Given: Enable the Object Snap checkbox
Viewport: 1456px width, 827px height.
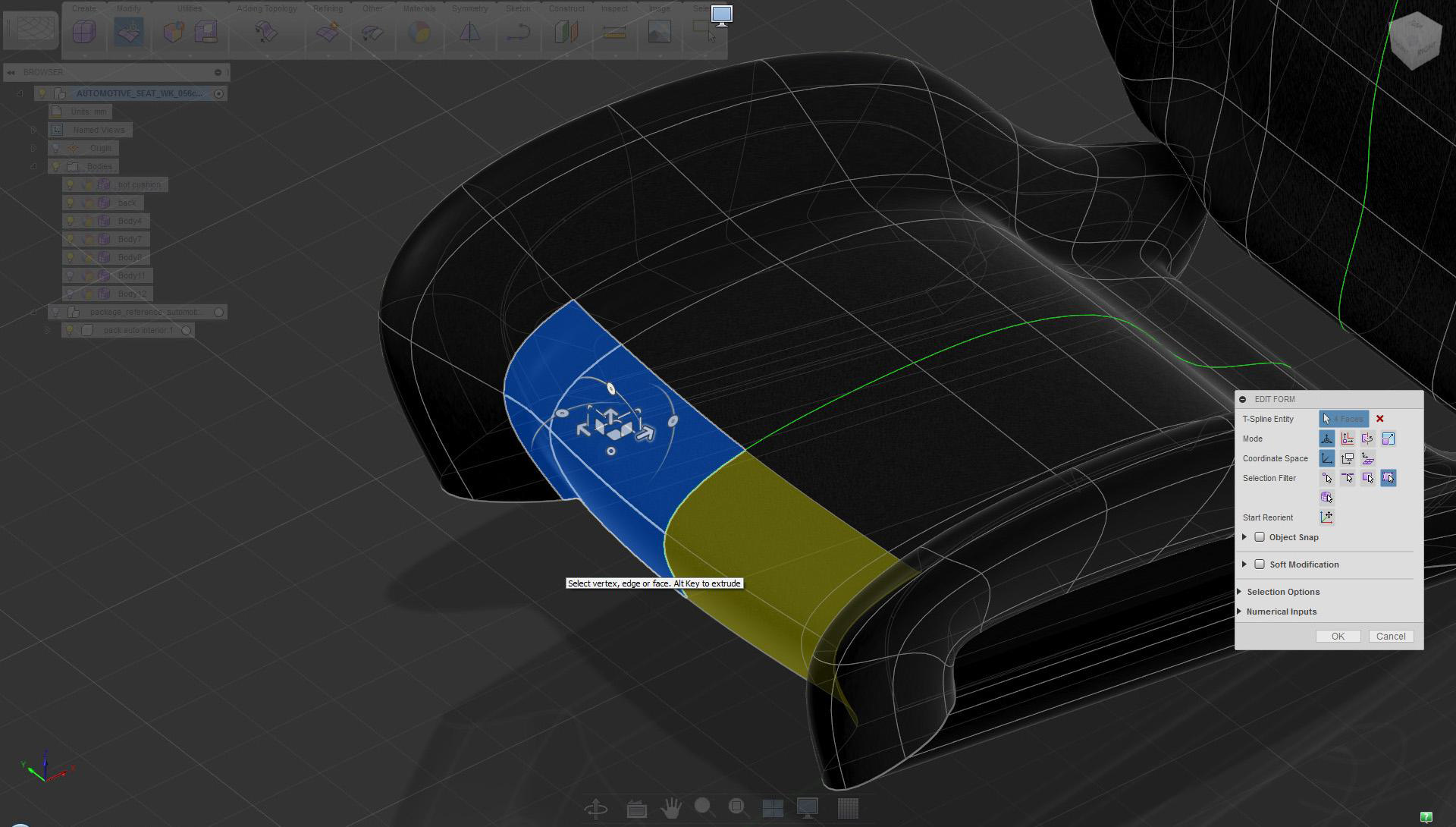Looking at the screenshot, I should [x=1260, y=537].
